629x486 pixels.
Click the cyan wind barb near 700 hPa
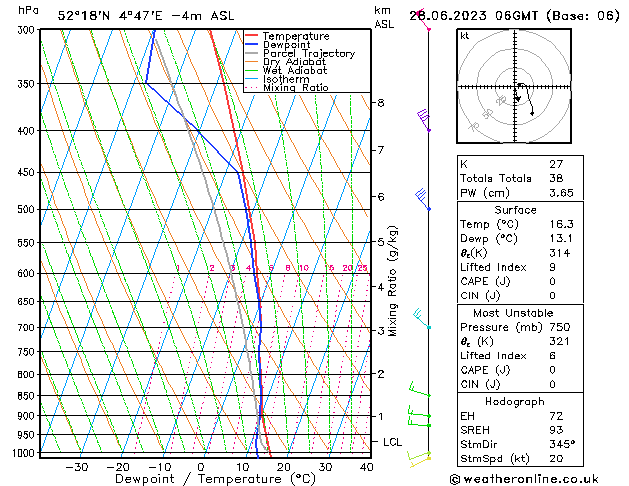click(422, 319)
